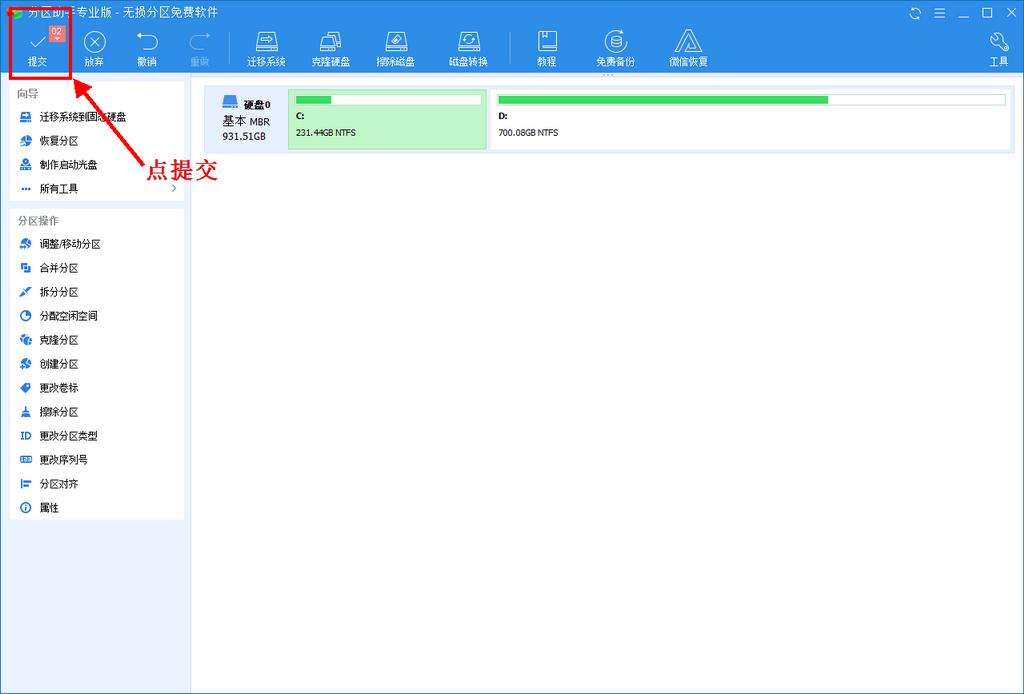The height and width of the screenshot is (694, 1024).
Task: Click the 撤销 (Undo) toolbar icon
Action: click(148, 47)
